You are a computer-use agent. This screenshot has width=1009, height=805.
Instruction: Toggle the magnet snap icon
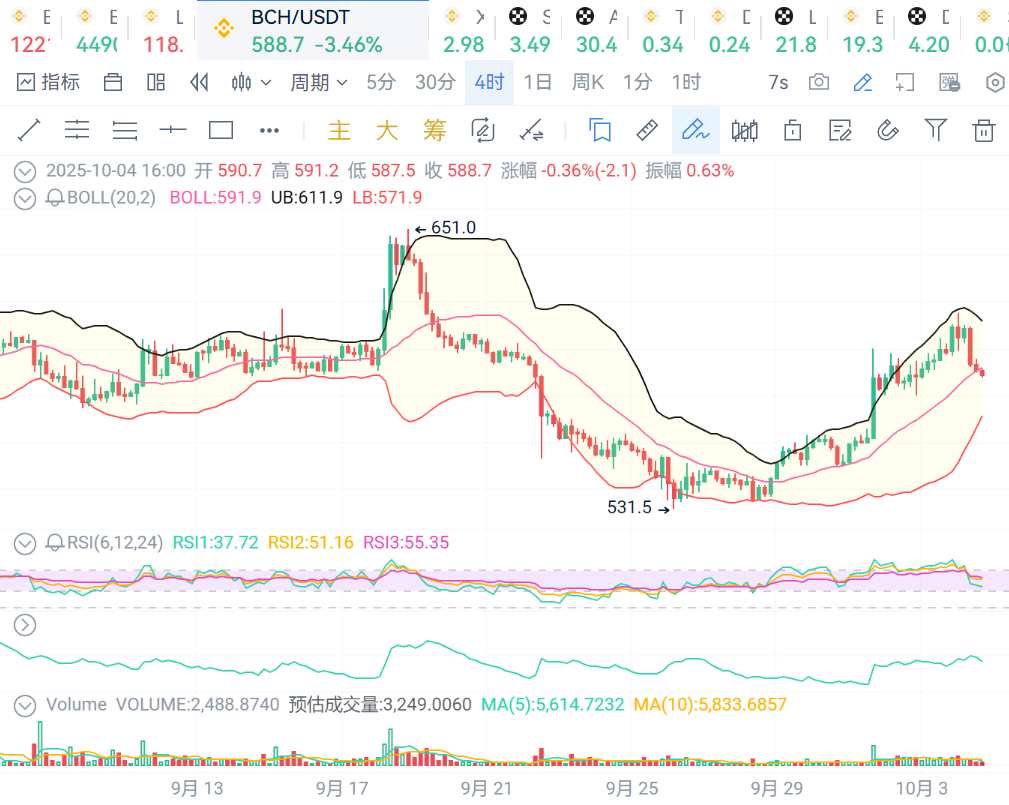coord(888,131)
